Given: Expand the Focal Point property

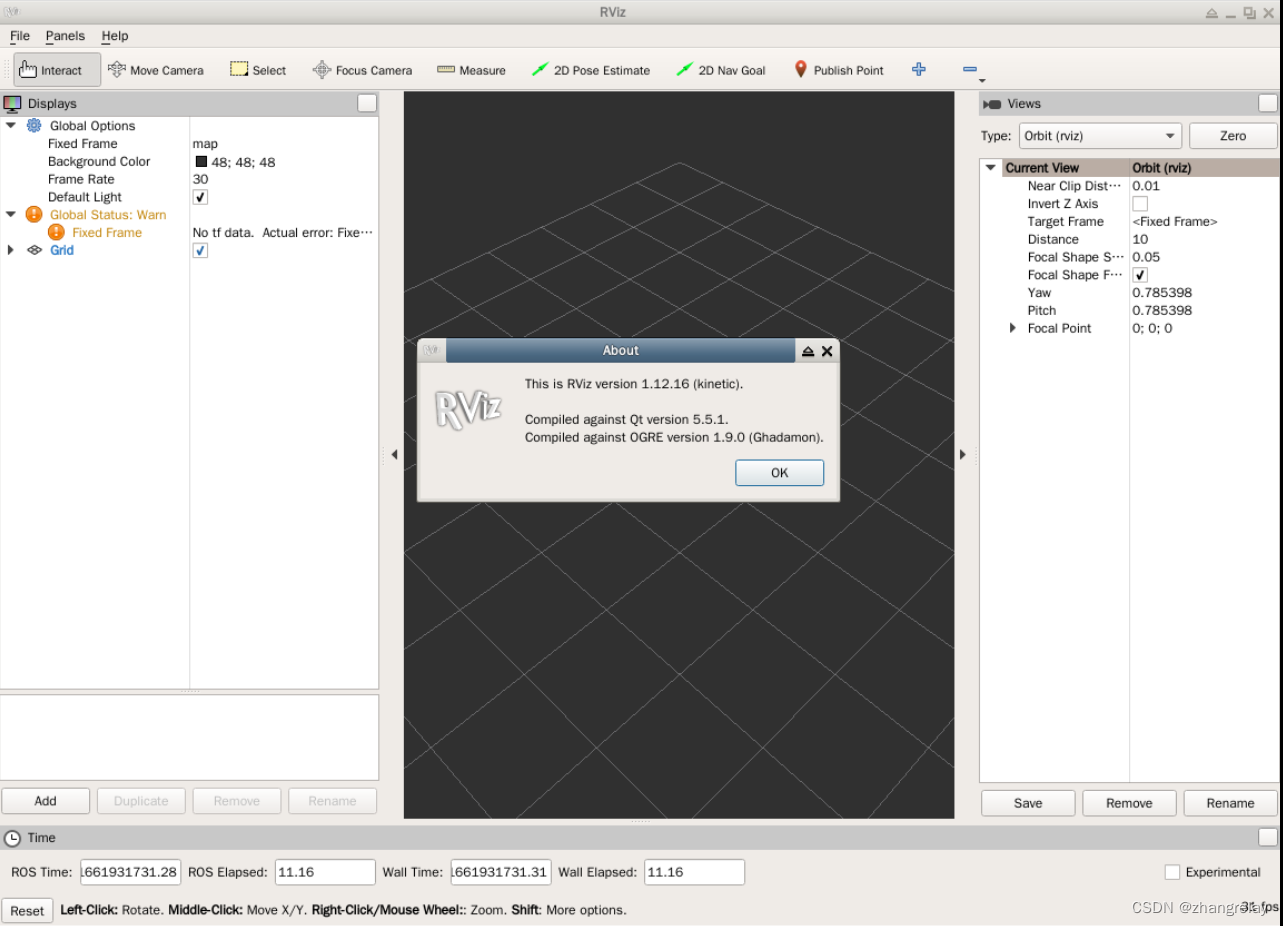Looking at the screenshot, I should (x=1012, y=328).
